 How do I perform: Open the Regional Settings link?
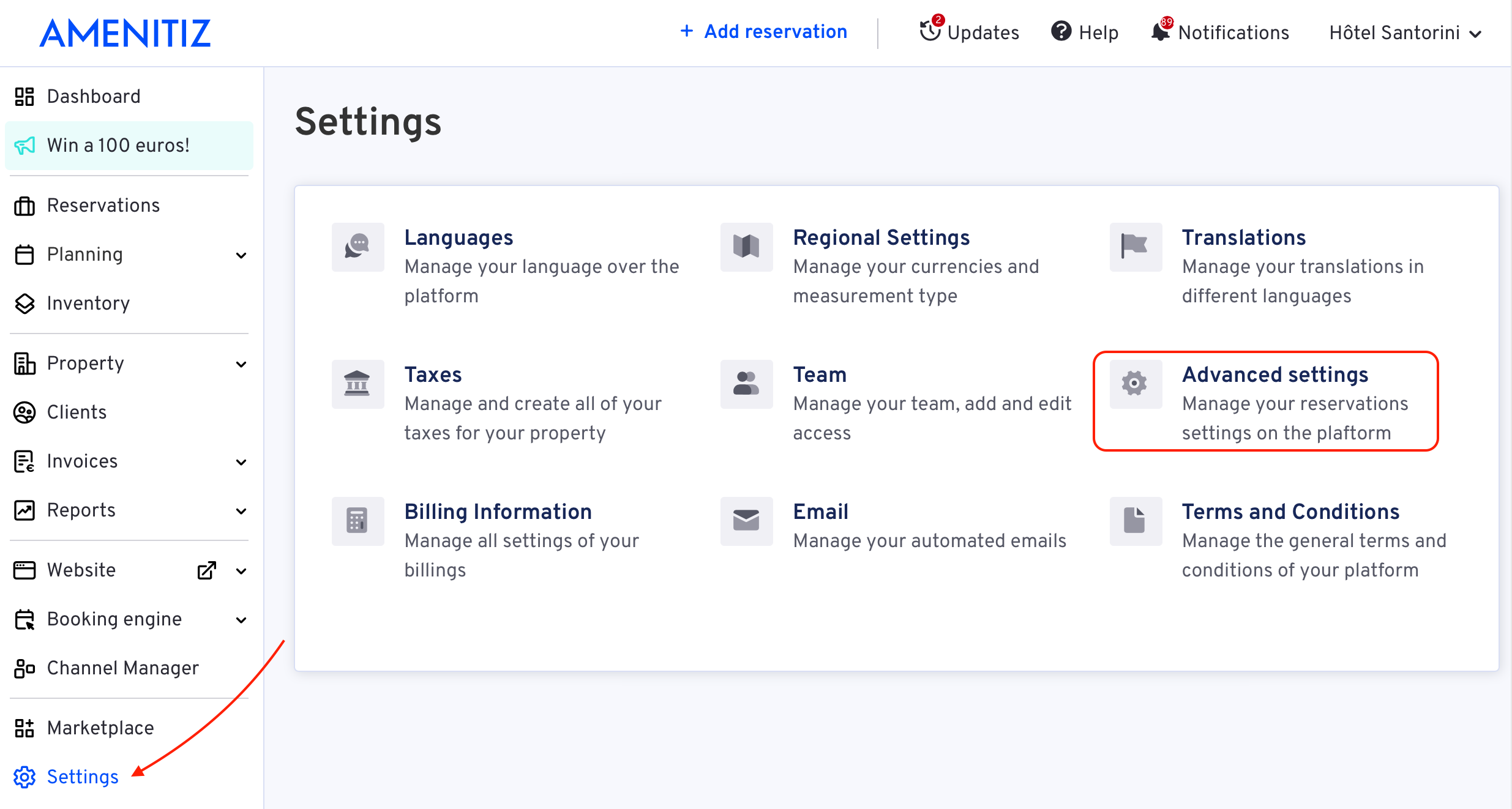point(881,237)
